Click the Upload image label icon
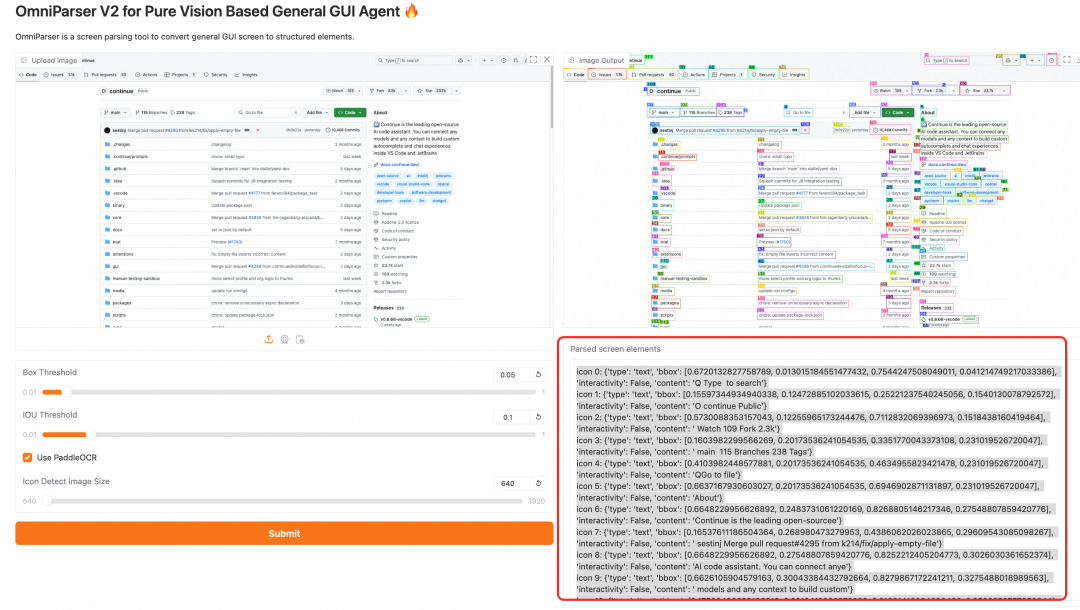 [24, 61]
